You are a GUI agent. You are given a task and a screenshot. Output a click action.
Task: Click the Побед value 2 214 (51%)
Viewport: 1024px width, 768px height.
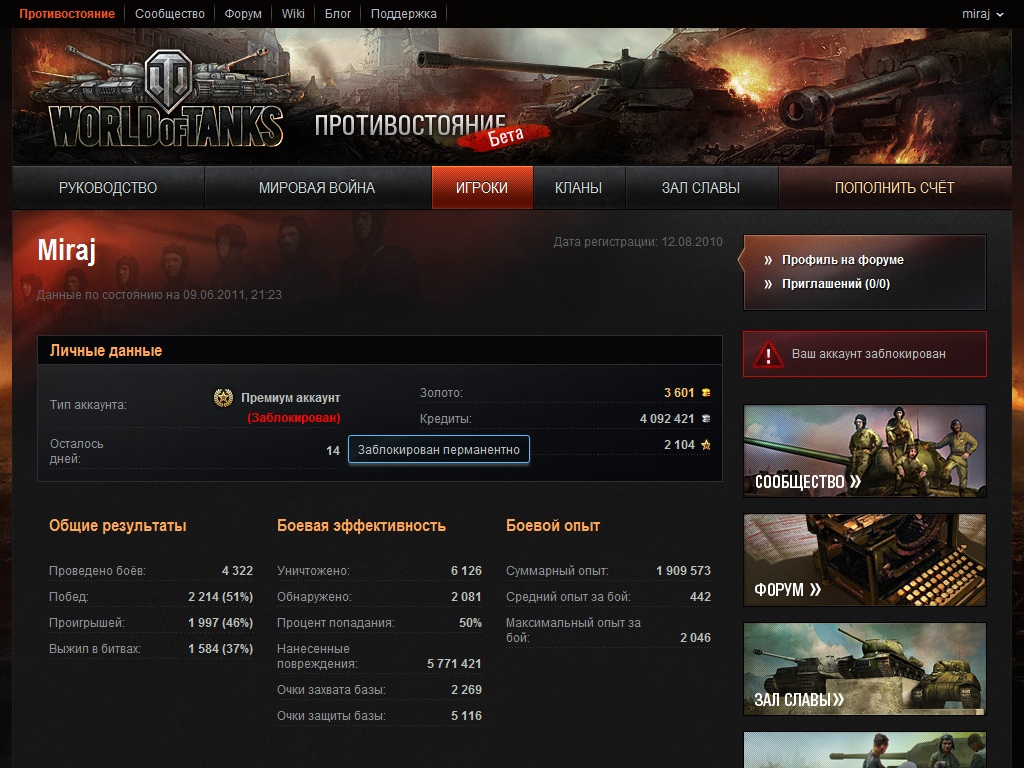[220, 597]
